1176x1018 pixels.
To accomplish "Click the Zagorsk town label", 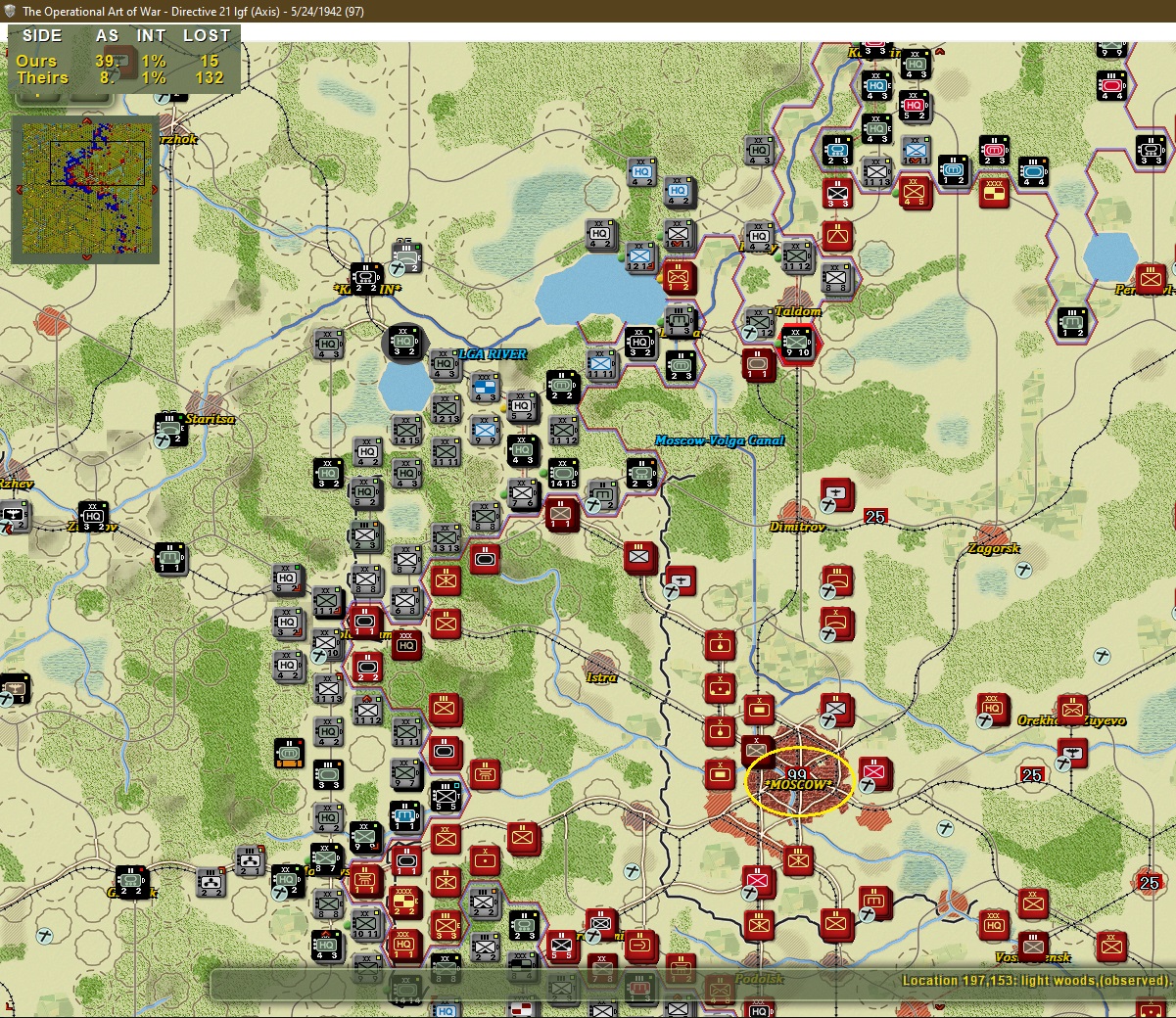I will click(x=994, y=548).
